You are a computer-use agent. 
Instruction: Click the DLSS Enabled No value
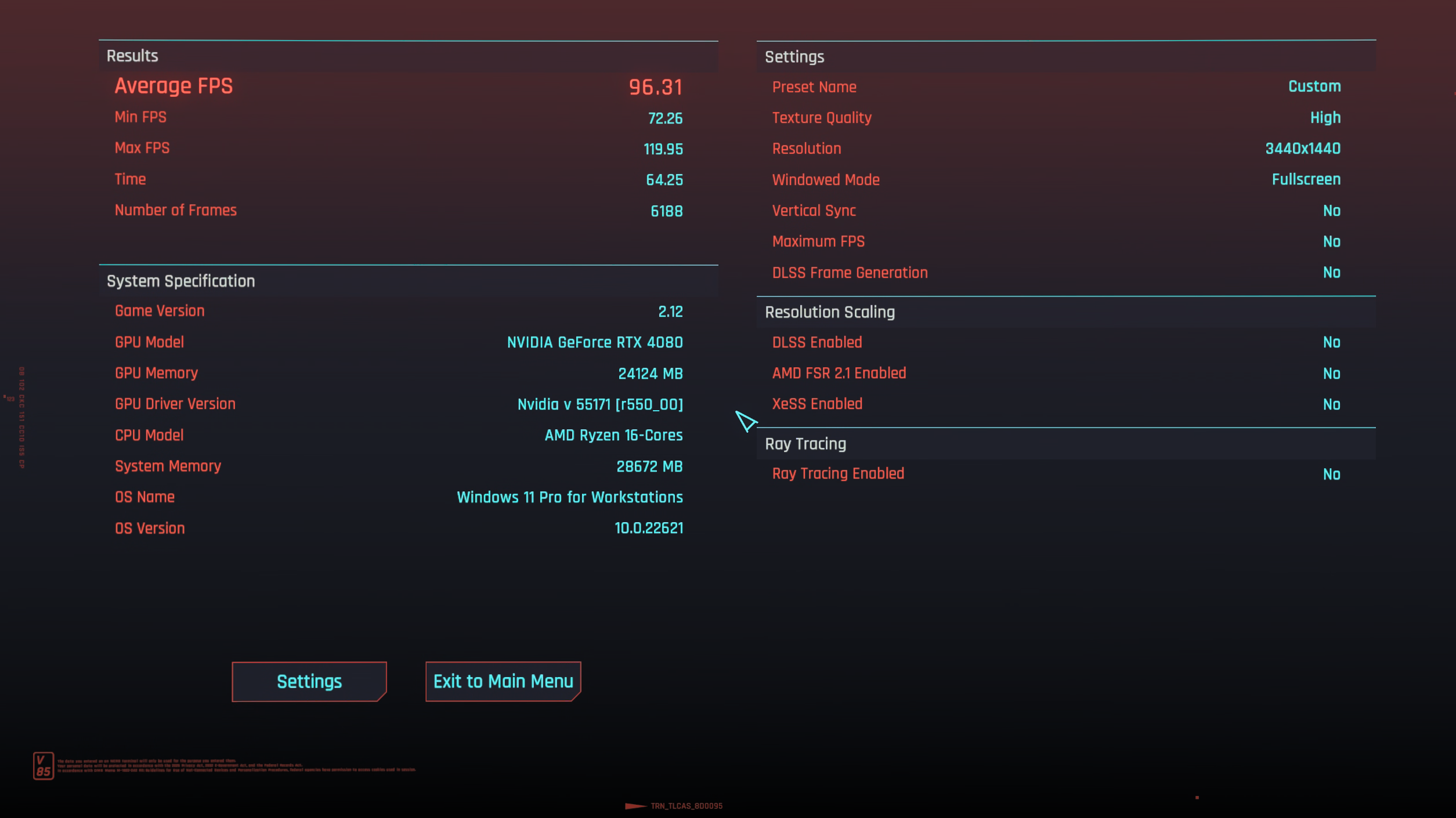tap(1331, 342)
